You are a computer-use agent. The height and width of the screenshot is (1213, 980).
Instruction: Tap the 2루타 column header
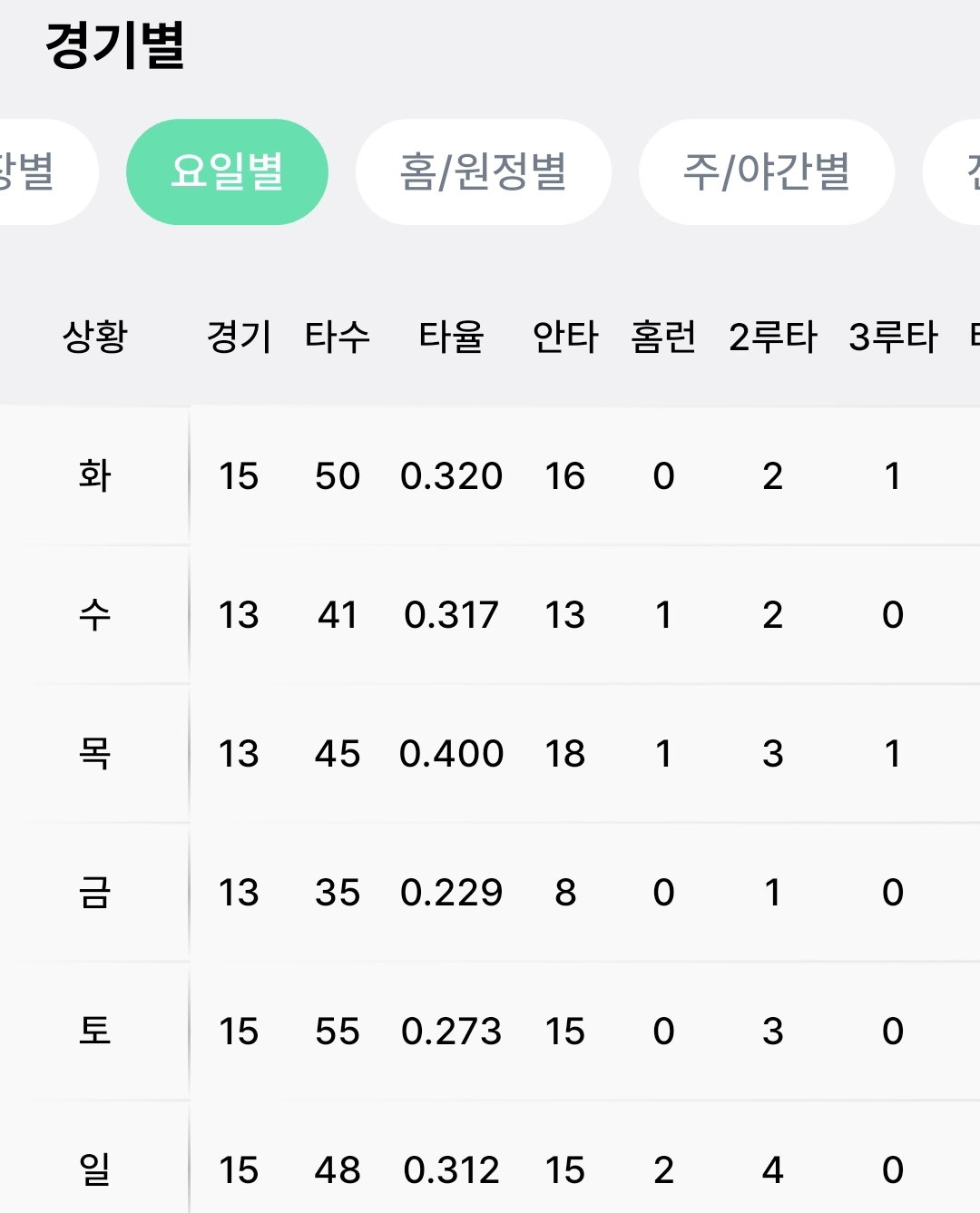772,337
